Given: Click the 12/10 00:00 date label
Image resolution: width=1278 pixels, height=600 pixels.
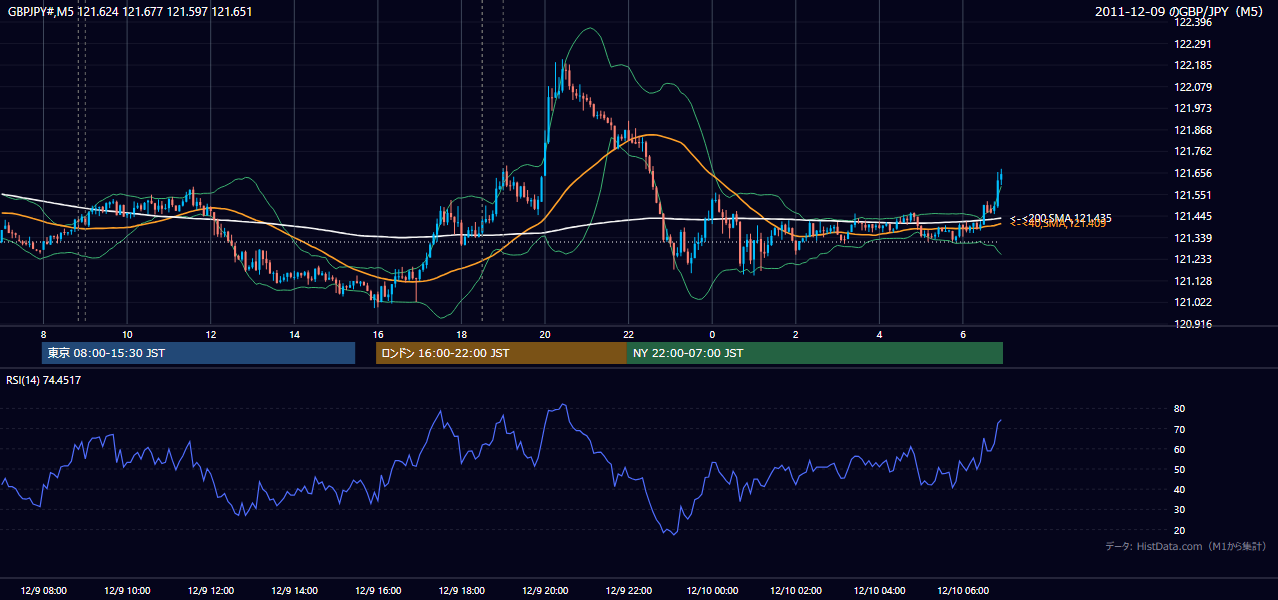Looking at the screenshot, I should [711, 591].
